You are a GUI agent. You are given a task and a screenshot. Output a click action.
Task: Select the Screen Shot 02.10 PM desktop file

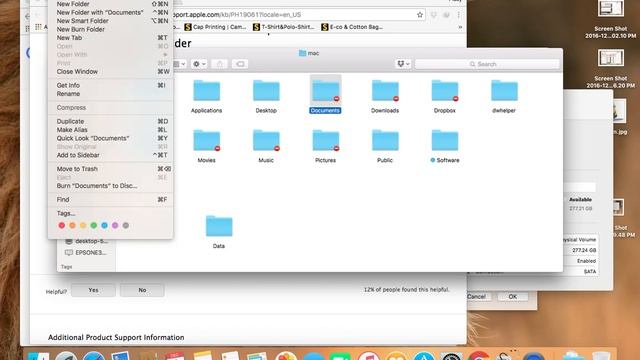coord(611,20)
